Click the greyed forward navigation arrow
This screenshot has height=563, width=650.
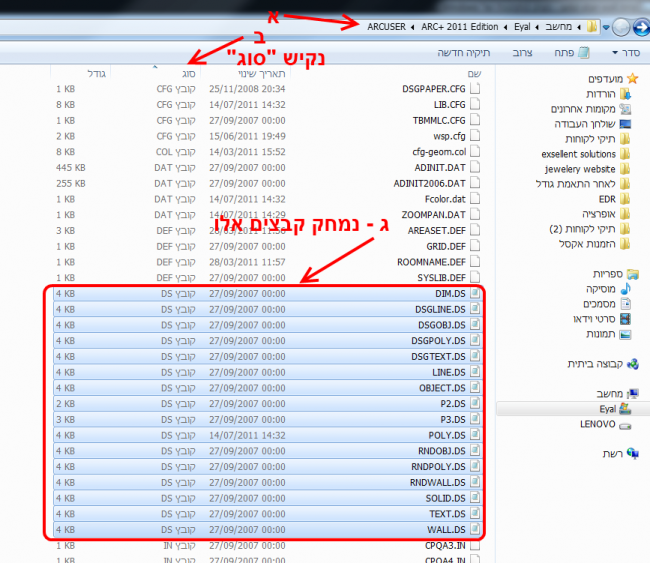coord(618,26)
